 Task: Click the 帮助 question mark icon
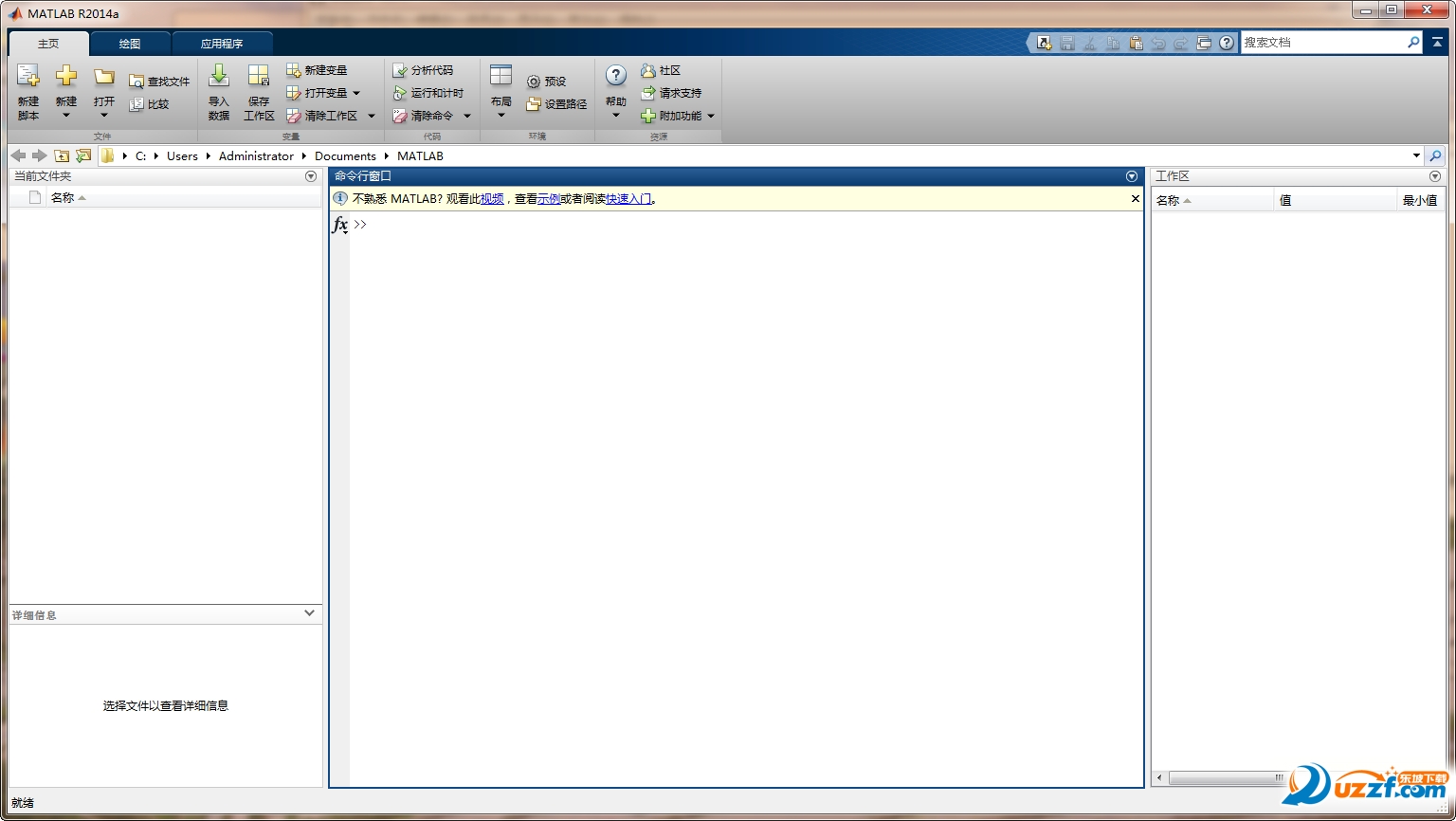[x=616, y=76]
